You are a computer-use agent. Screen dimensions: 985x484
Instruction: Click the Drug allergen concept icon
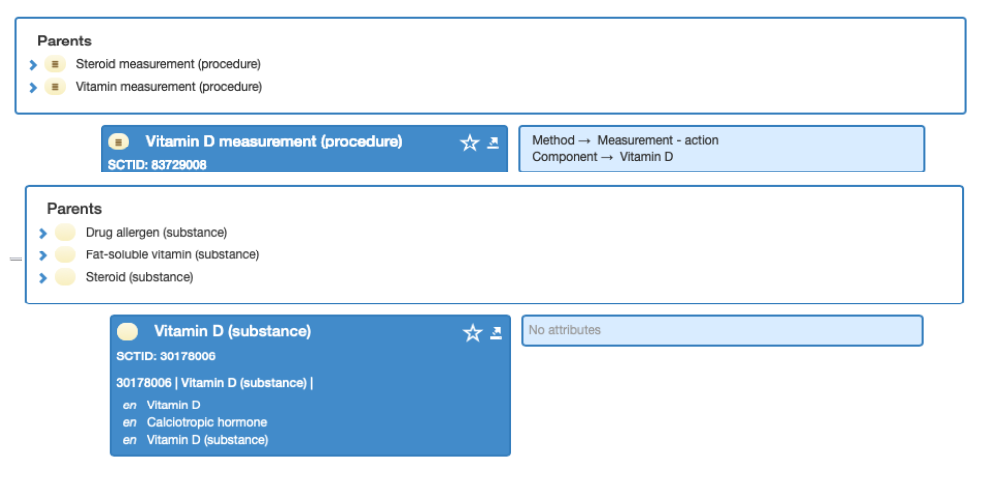pos(65,233)
